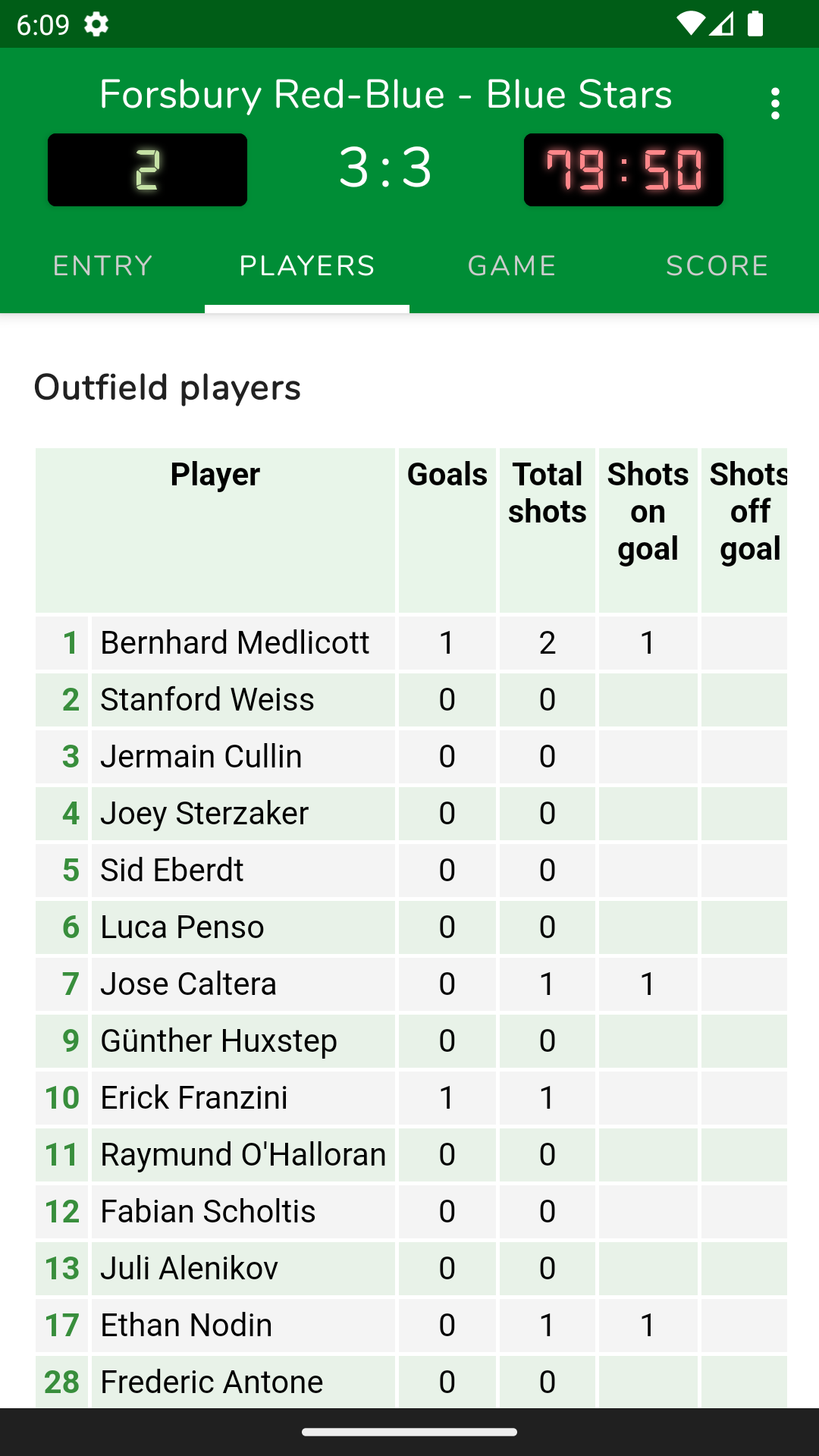Tap the Goals column header
The width and height of the screenshot is (819, 1456).
tap(447, 475)
